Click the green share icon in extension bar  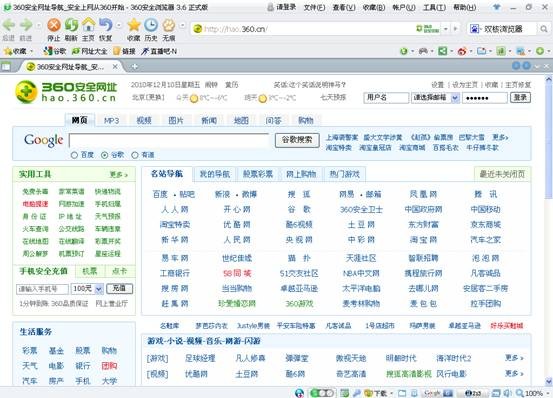442,51
